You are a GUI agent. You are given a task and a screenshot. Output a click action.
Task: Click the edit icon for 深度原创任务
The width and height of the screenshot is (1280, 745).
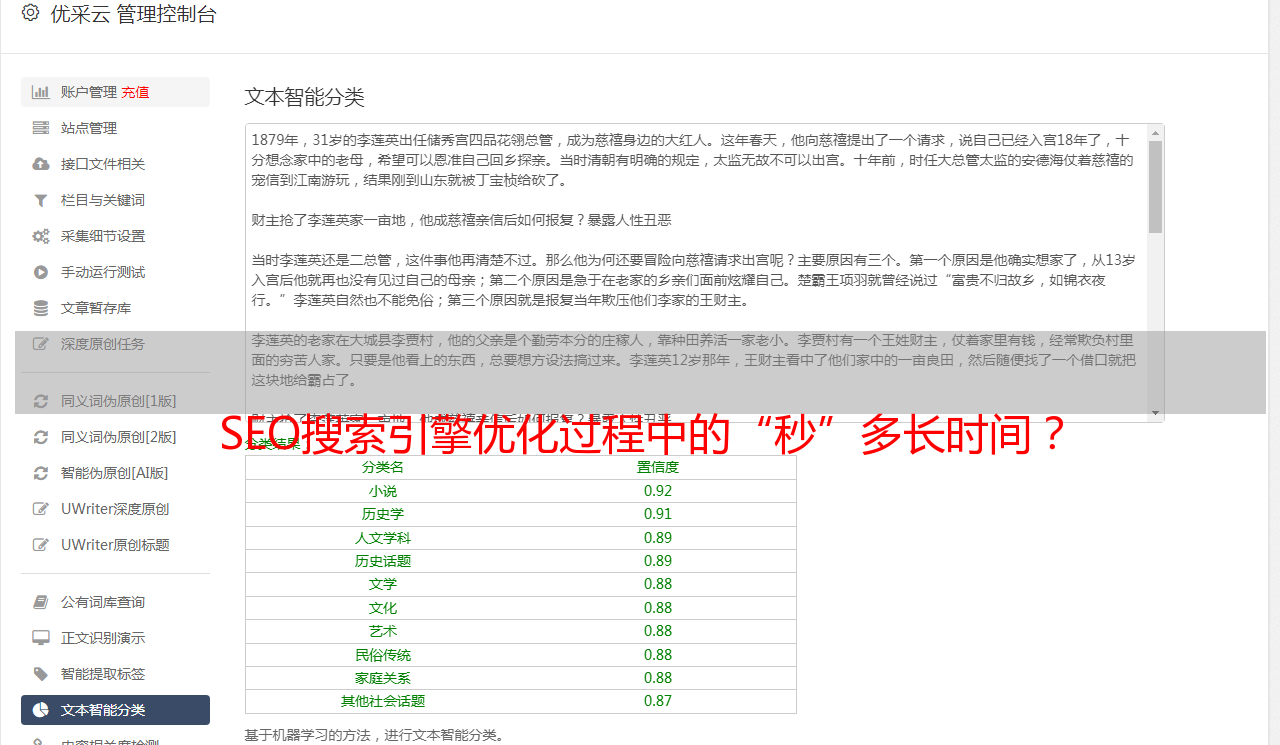[41, 344]
